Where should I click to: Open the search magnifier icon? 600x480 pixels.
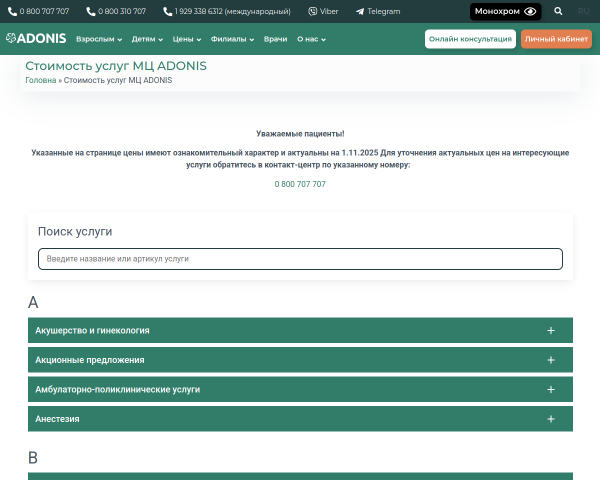(558, 11)
